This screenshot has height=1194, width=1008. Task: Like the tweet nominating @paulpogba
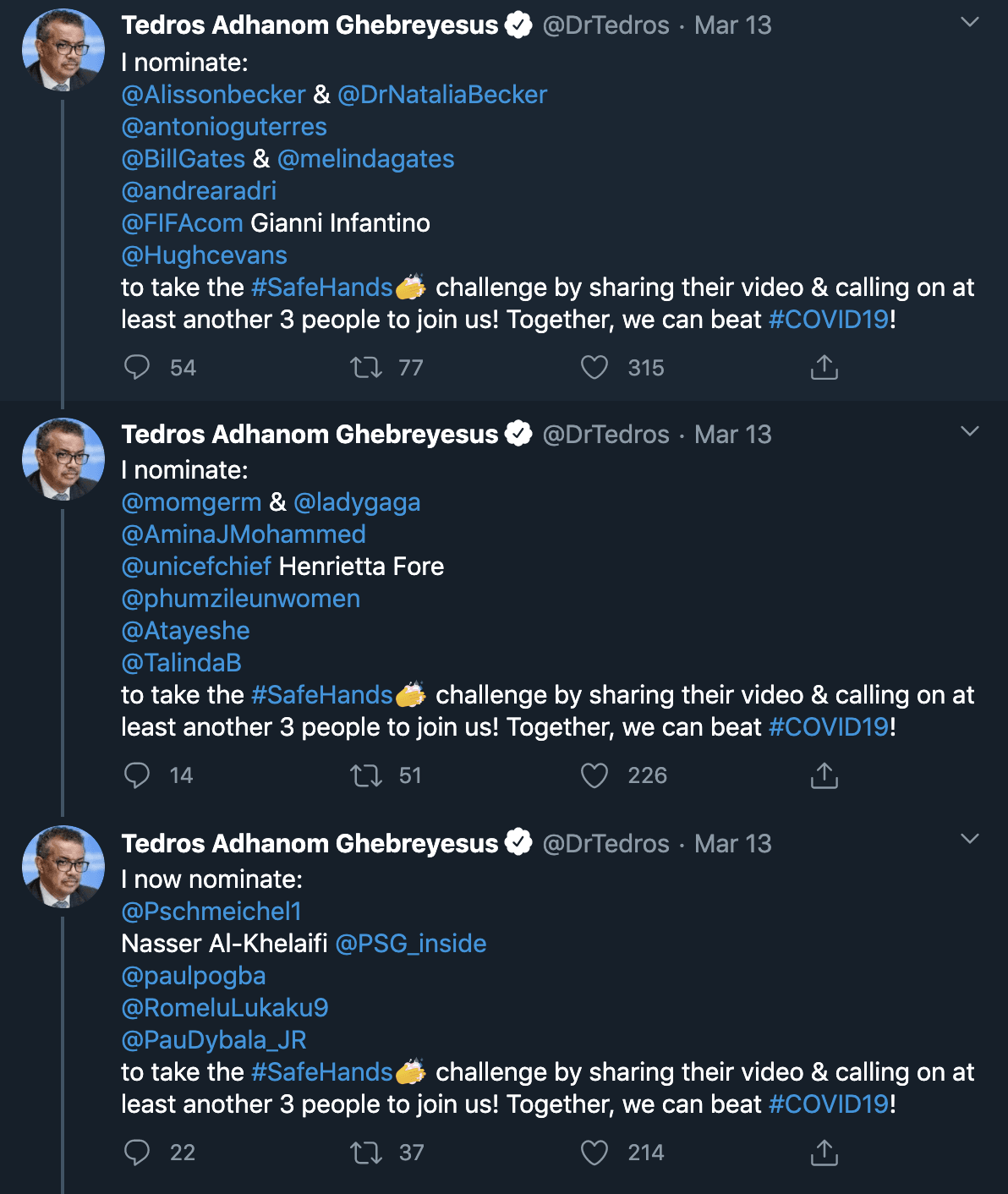pyautogui.click(x=594, y=1152)
